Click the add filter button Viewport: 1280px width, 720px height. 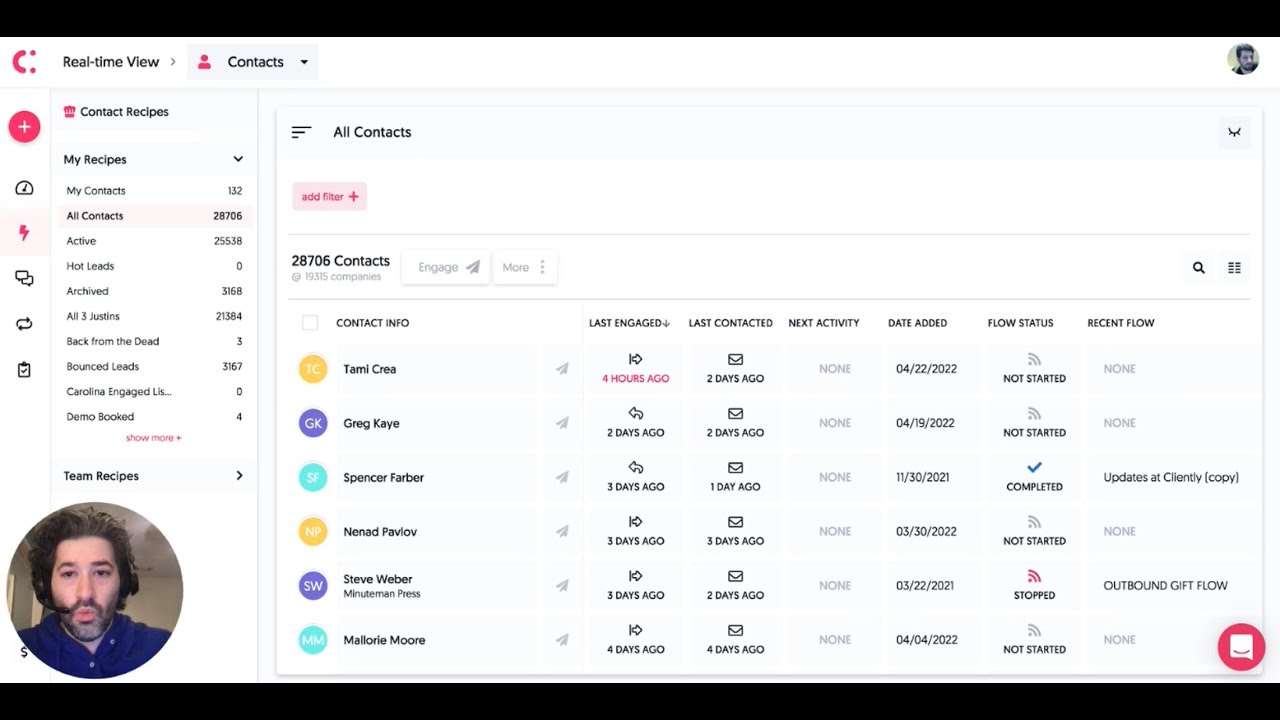click(x=329, y=197)
